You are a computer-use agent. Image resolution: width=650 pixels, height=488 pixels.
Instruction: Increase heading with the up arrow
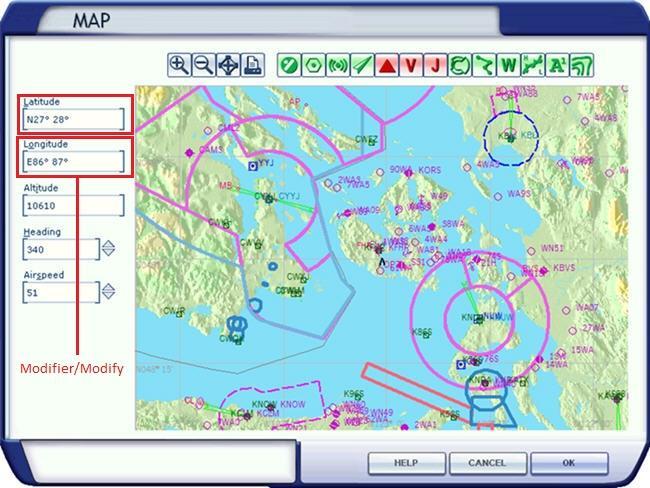point(108,243)
